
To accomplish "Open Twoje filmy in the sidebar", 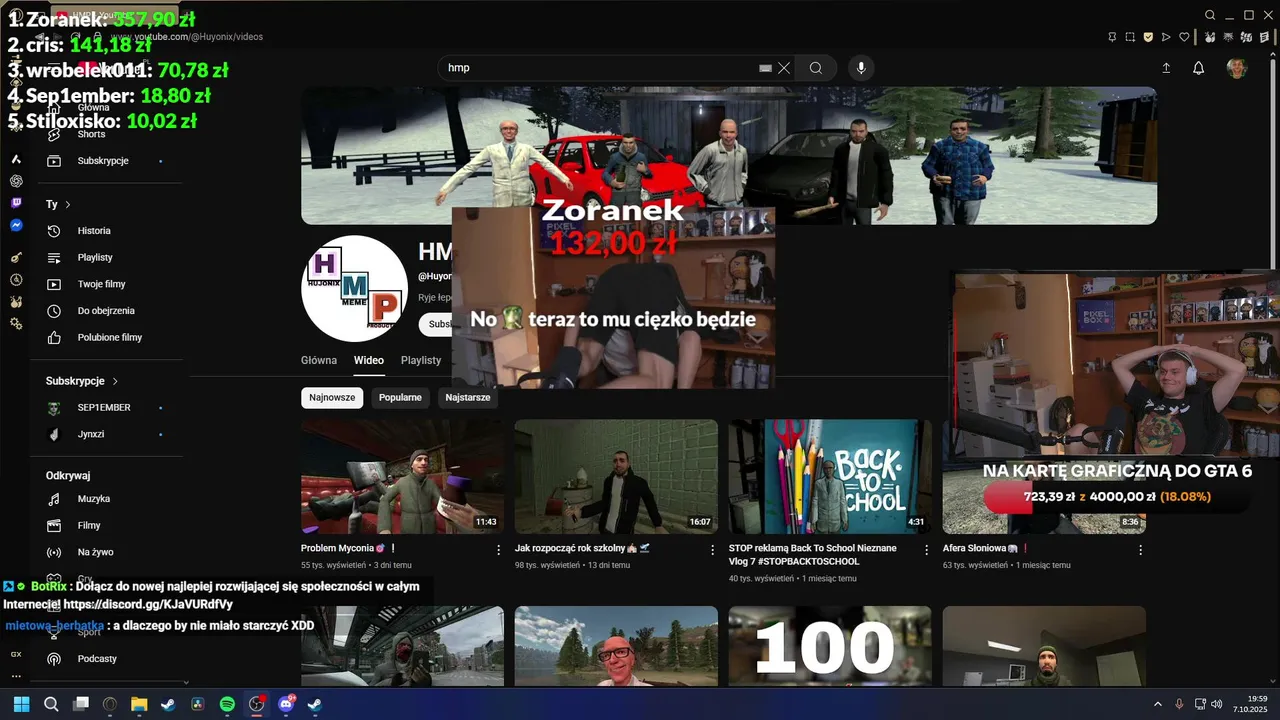I will pos(101,284).
